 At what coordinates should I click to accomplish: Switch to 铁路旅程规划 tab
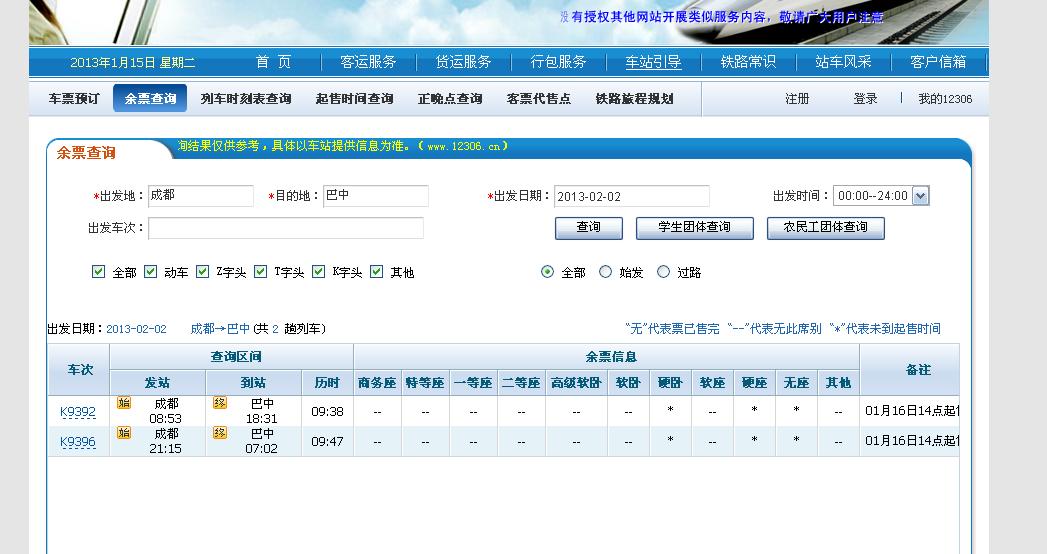634,99
